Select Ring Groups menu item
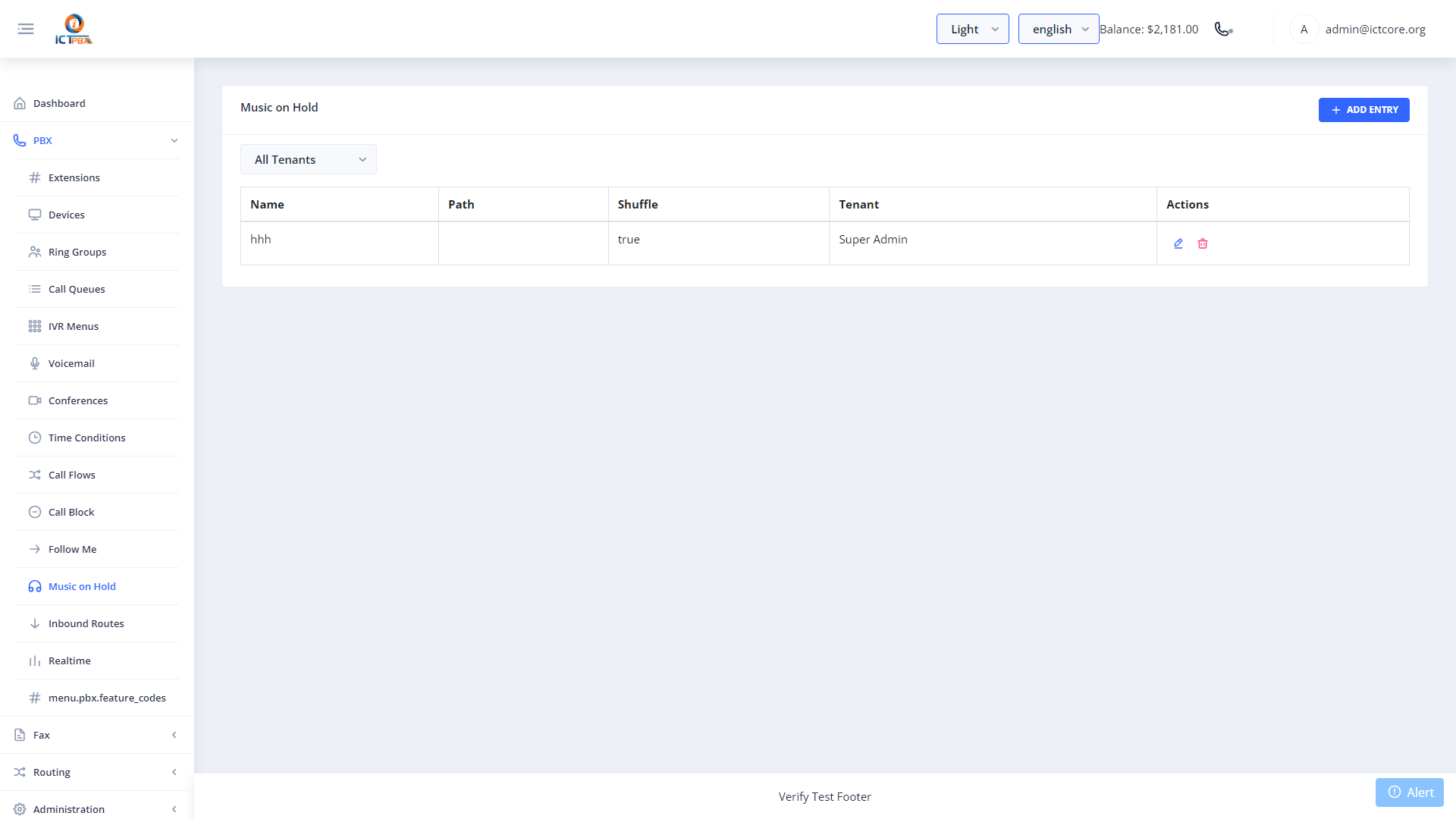The height and width of the screenshot is (819, 1456). coord(97,252)
